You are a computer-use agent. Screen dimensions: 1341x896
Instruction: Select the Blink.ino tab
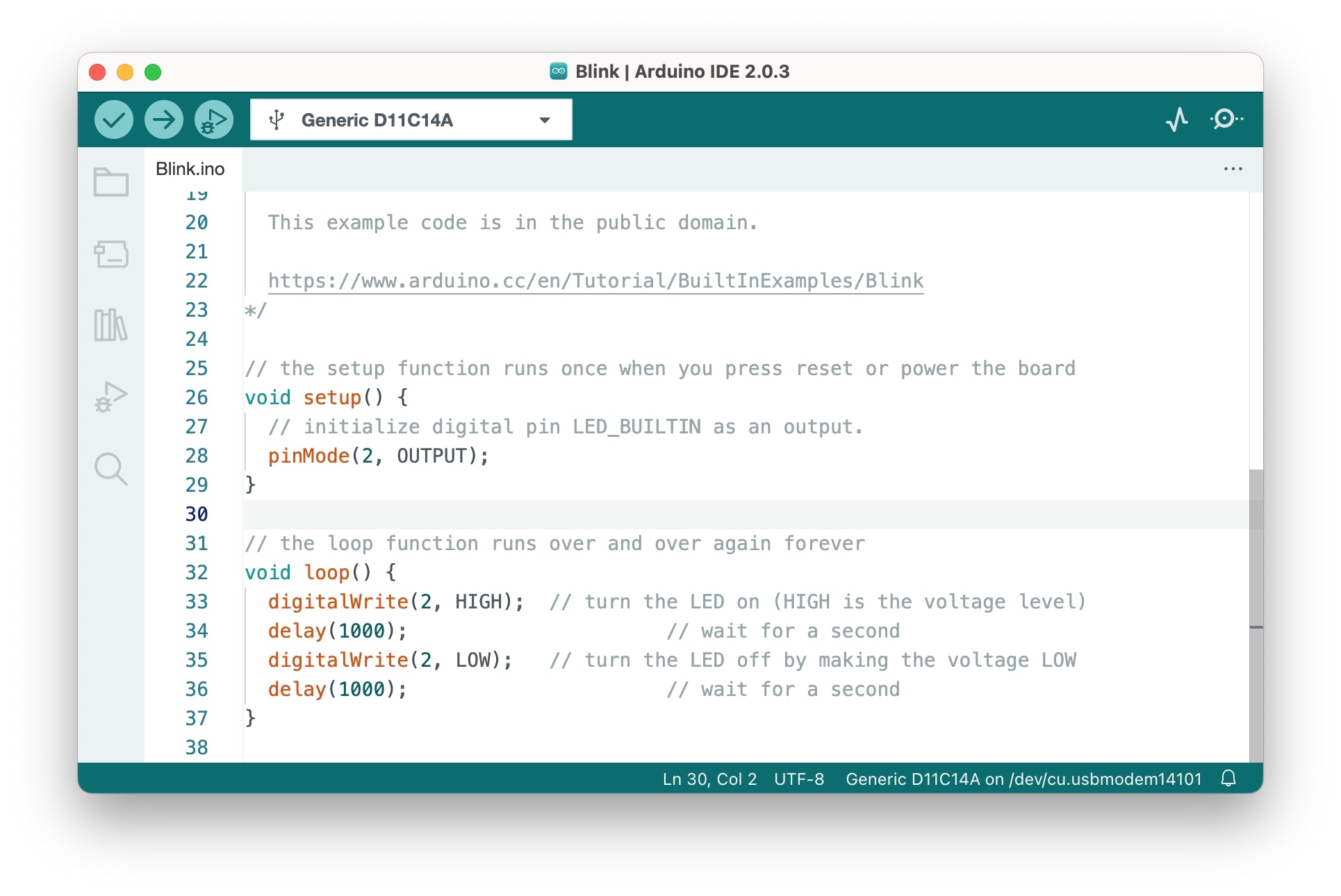pos(190,169)
